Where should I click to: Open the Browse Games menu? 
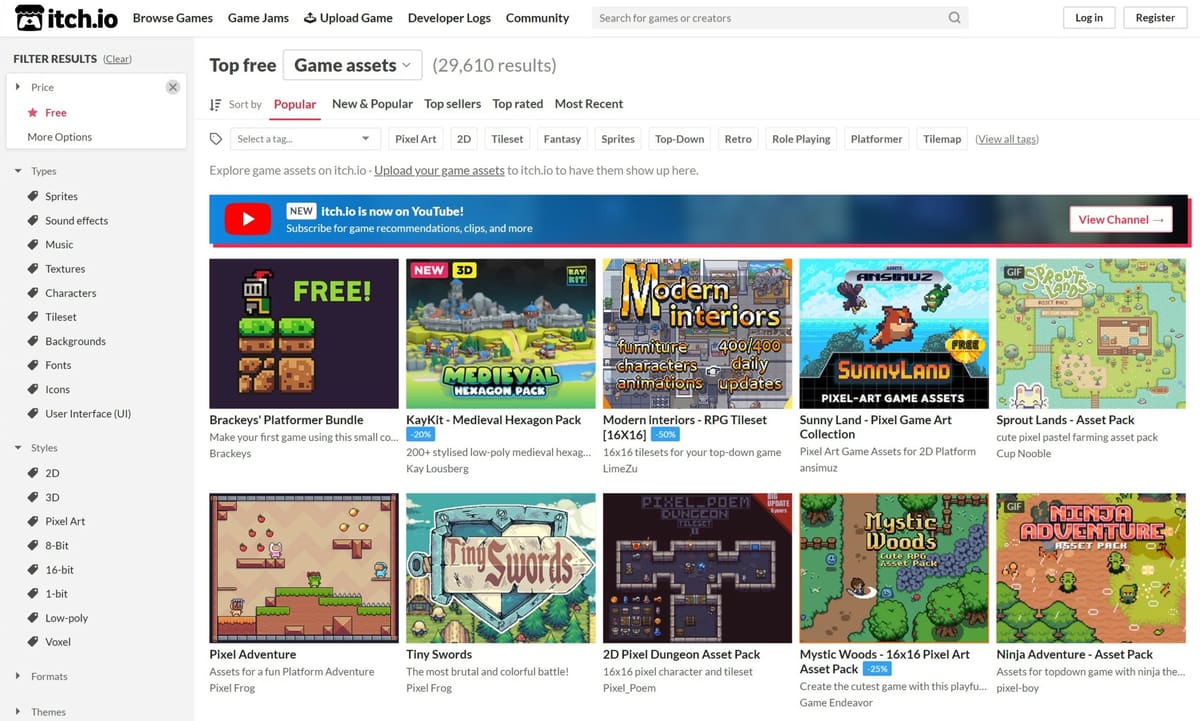173,18
